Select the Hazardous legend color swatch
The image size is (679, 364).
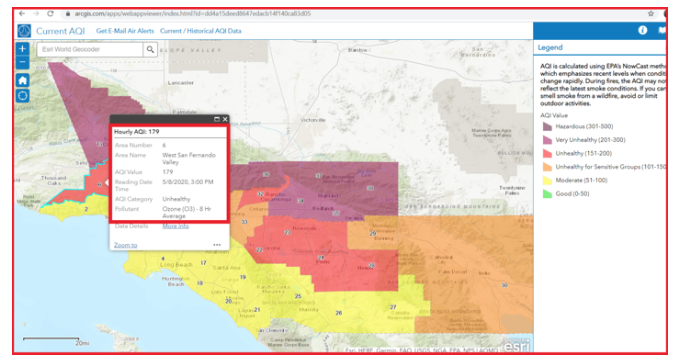click(547, 126)
